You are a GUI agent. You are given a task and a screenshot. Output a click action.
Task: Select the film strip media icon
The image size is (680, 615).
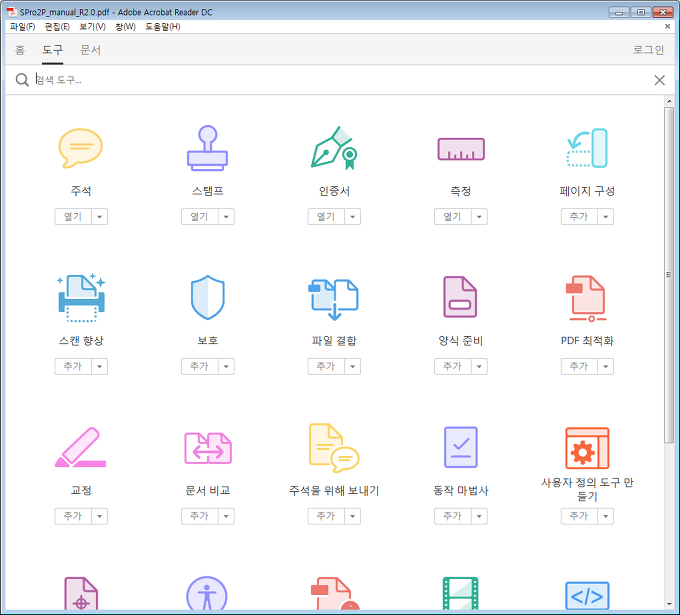460,593
